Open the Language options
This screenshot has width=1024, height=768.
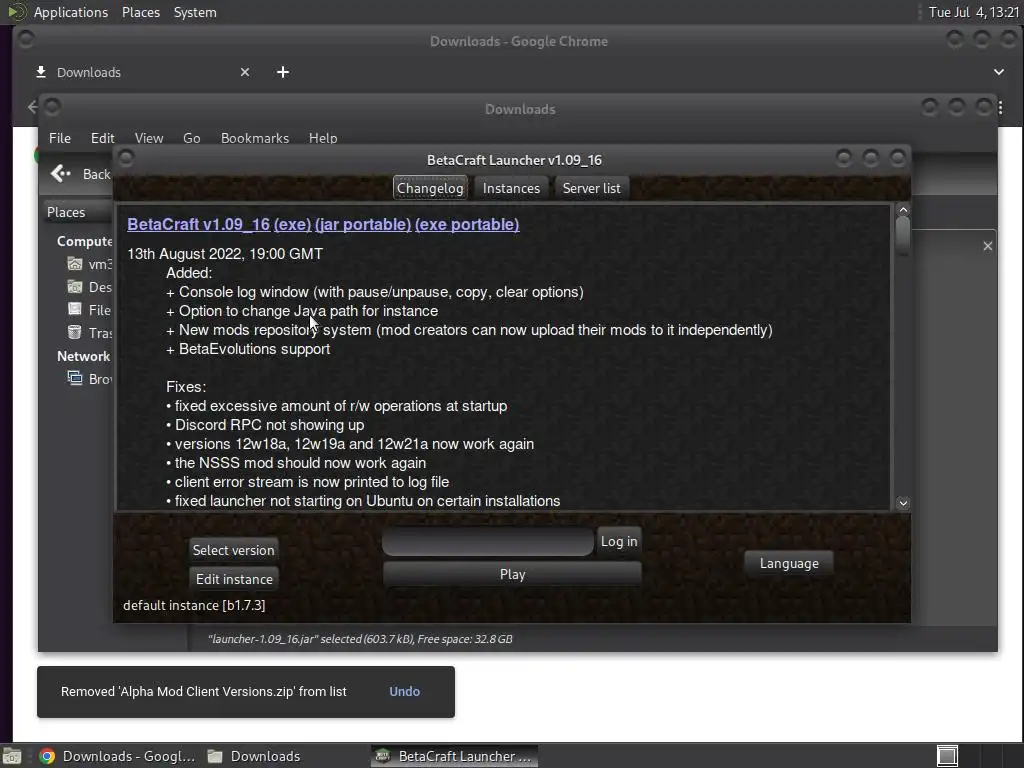[789, 563]
